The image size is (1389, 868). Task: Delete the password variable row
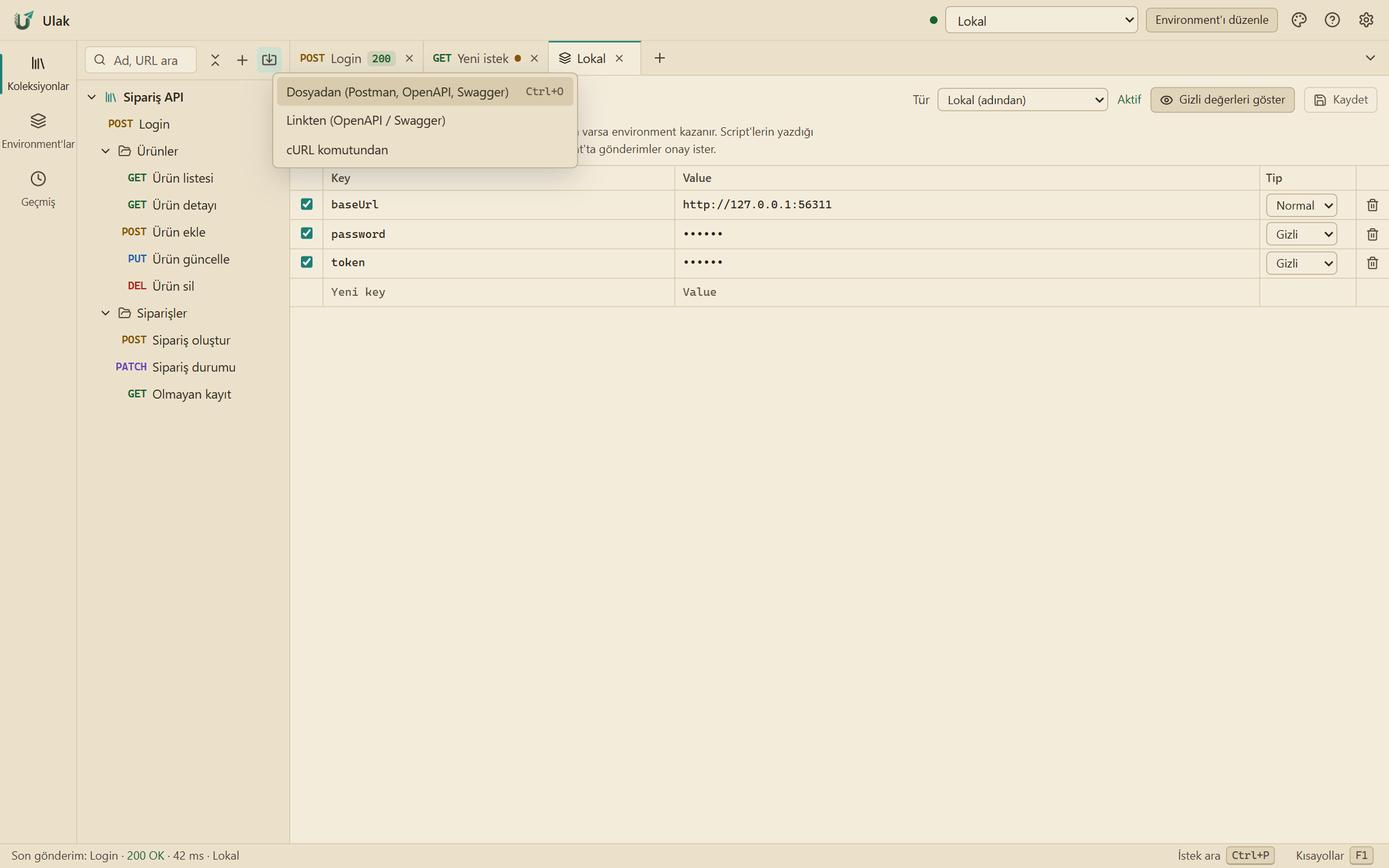(1372, 234)
